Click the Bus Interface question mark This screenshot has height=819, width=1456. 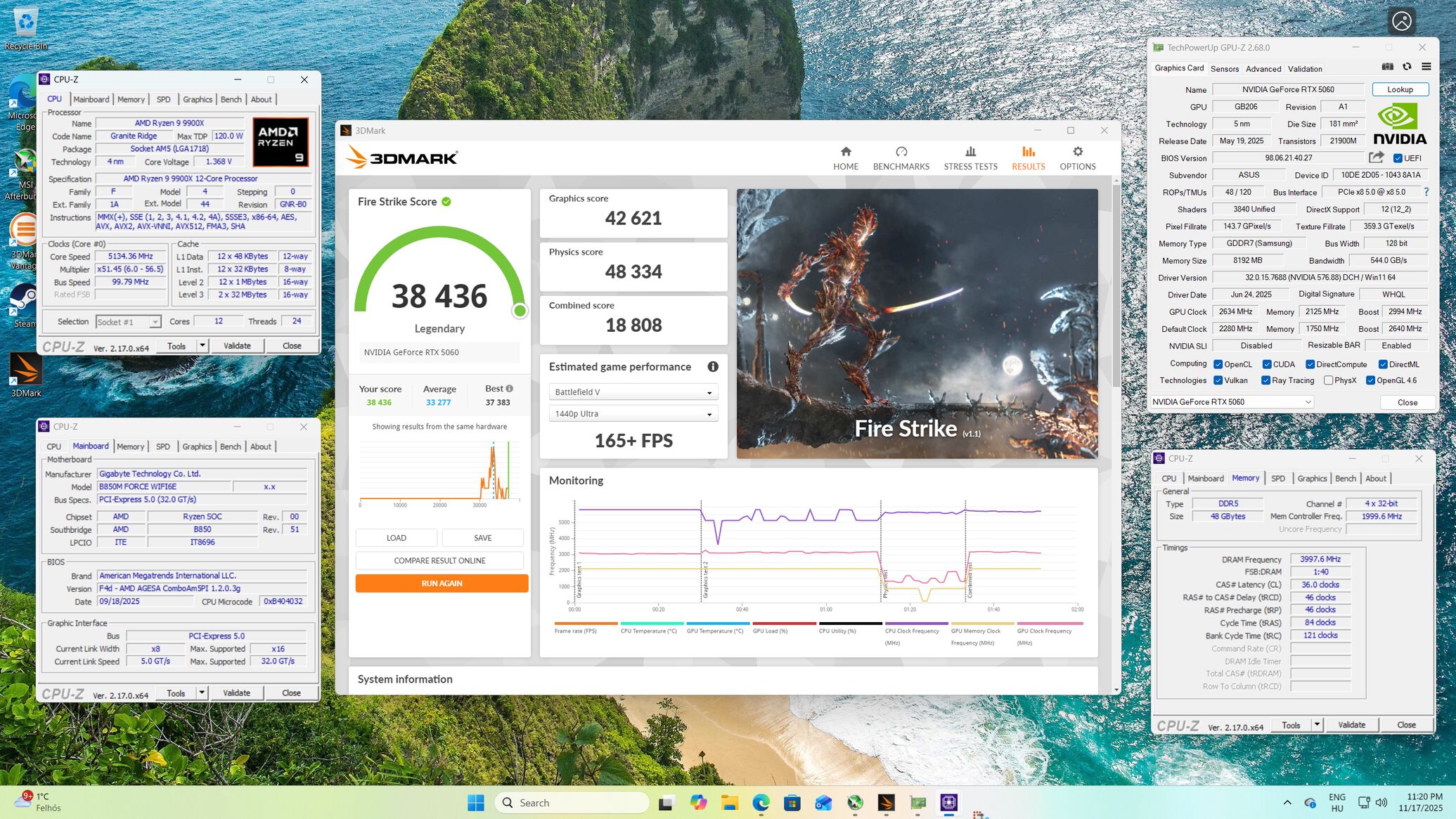1426,192
